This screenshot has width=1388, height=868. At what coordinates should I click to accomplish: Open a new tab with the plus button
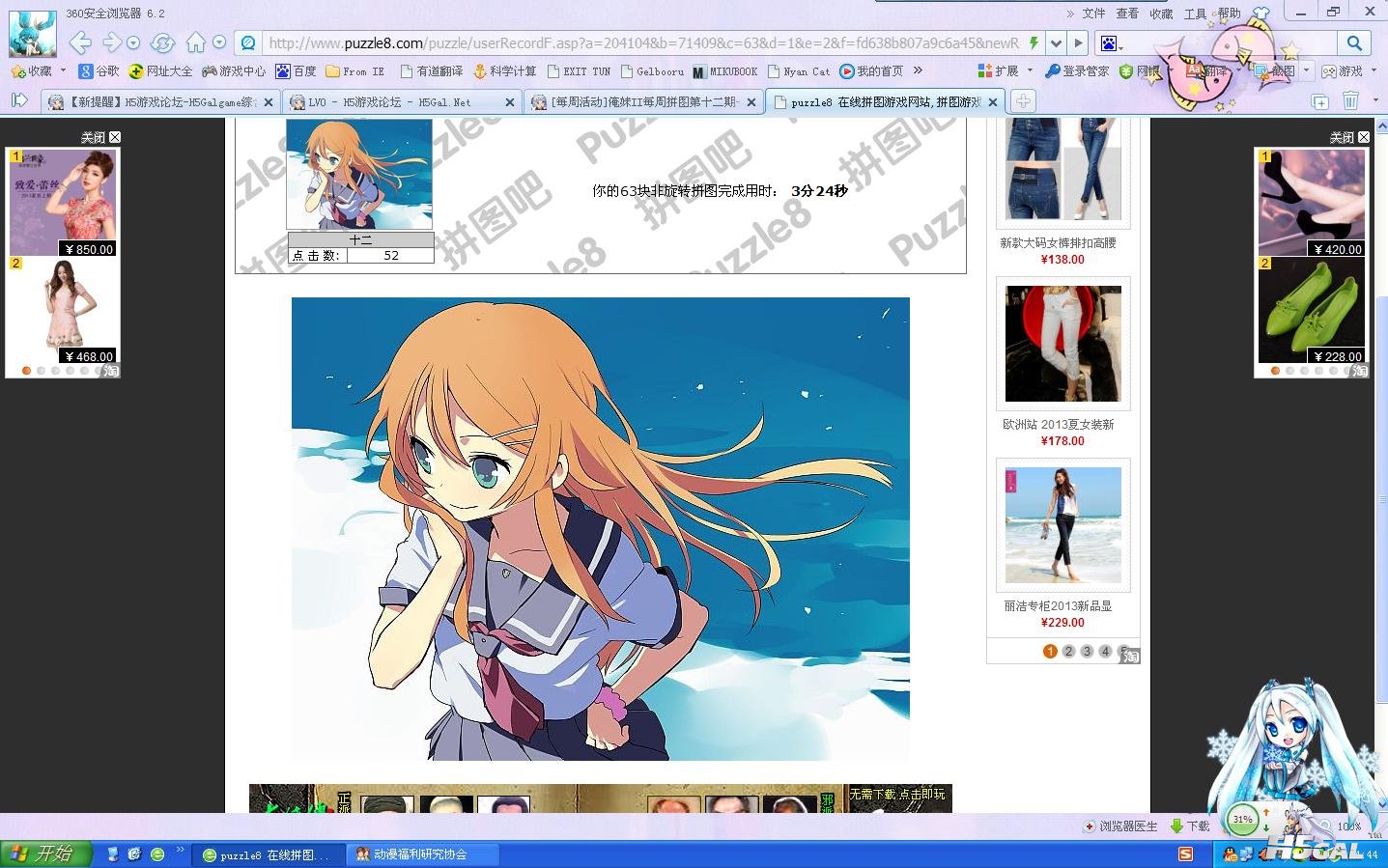click(x=1023, y=101)
